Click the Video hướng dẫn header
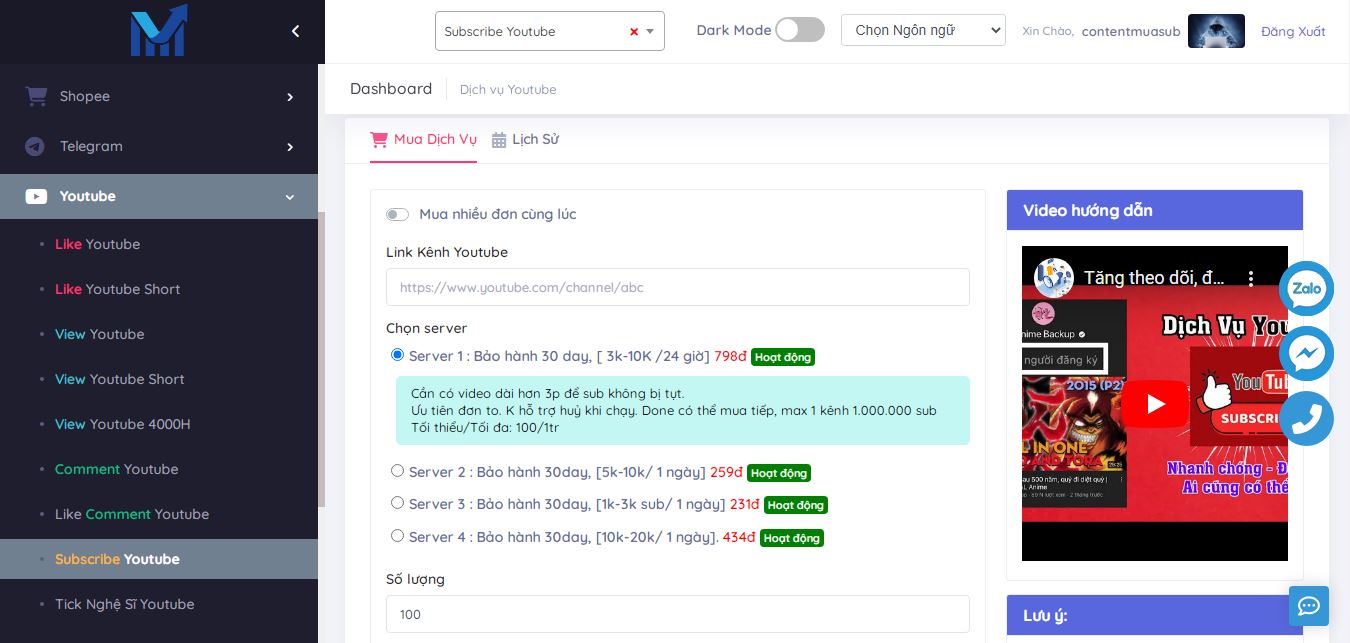Screen dimensions: 1350x643 point(1155,210)
